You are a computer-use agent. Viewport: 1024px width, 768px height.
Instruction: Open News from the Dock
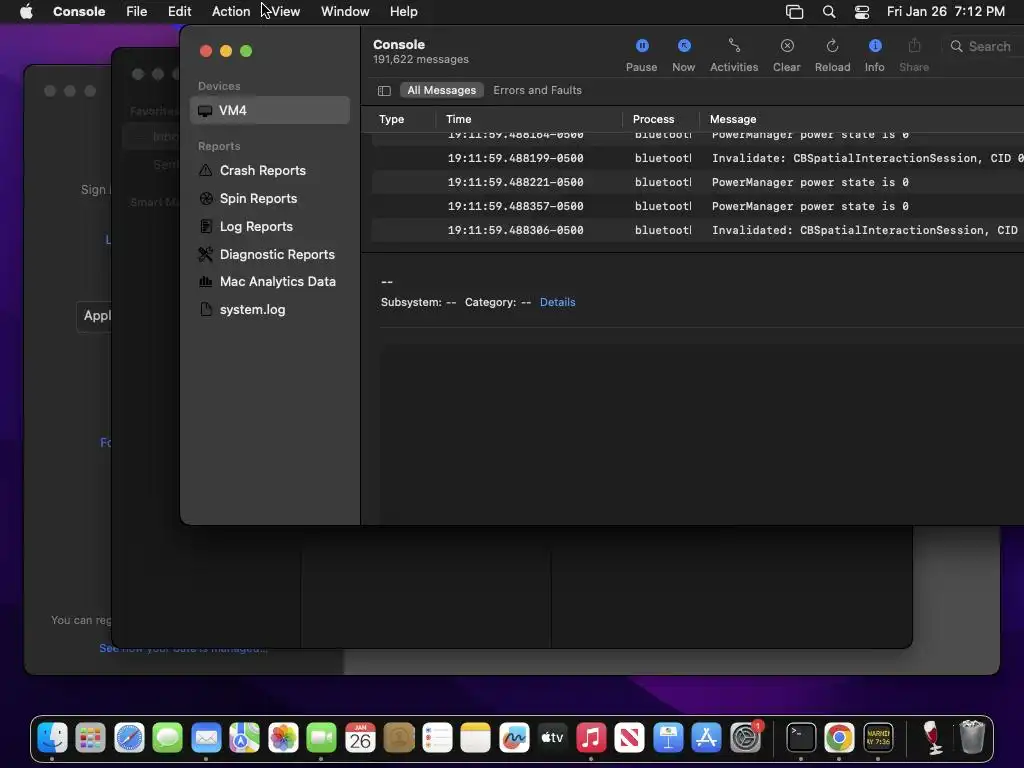630,738
